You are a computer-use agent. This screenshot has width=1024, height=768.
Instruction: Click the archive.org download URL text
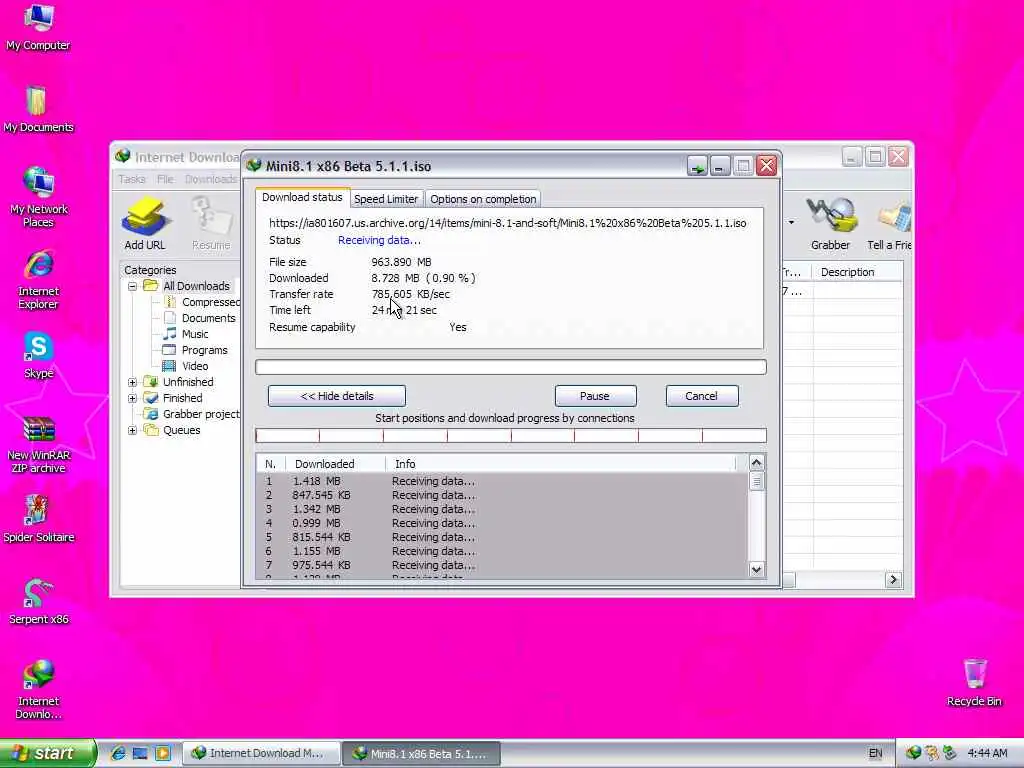(507, 223)
